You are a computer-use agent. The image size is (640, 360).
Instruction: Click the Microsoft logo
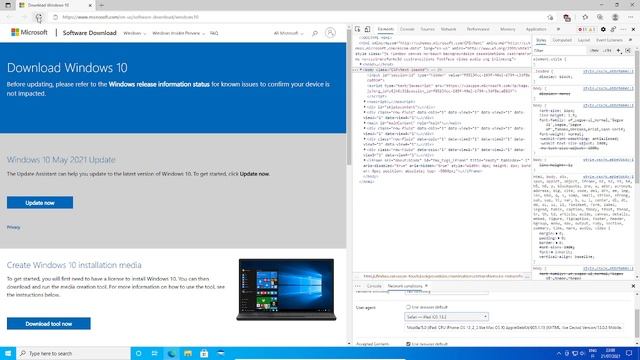(29, 32)
